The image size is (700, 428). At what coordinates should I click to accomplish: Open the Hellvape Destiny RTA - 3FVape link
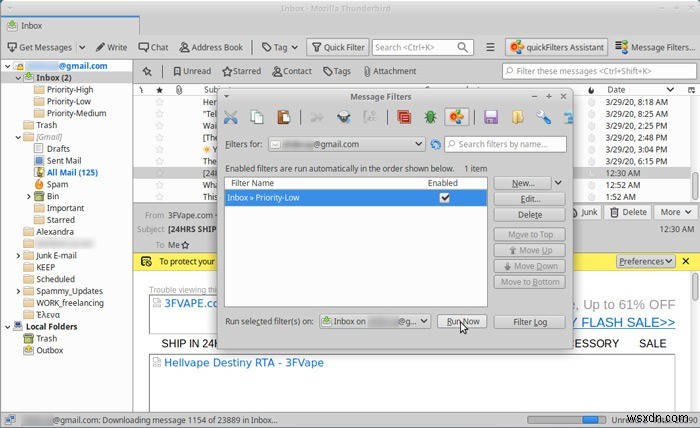click(x=244, y=363)
